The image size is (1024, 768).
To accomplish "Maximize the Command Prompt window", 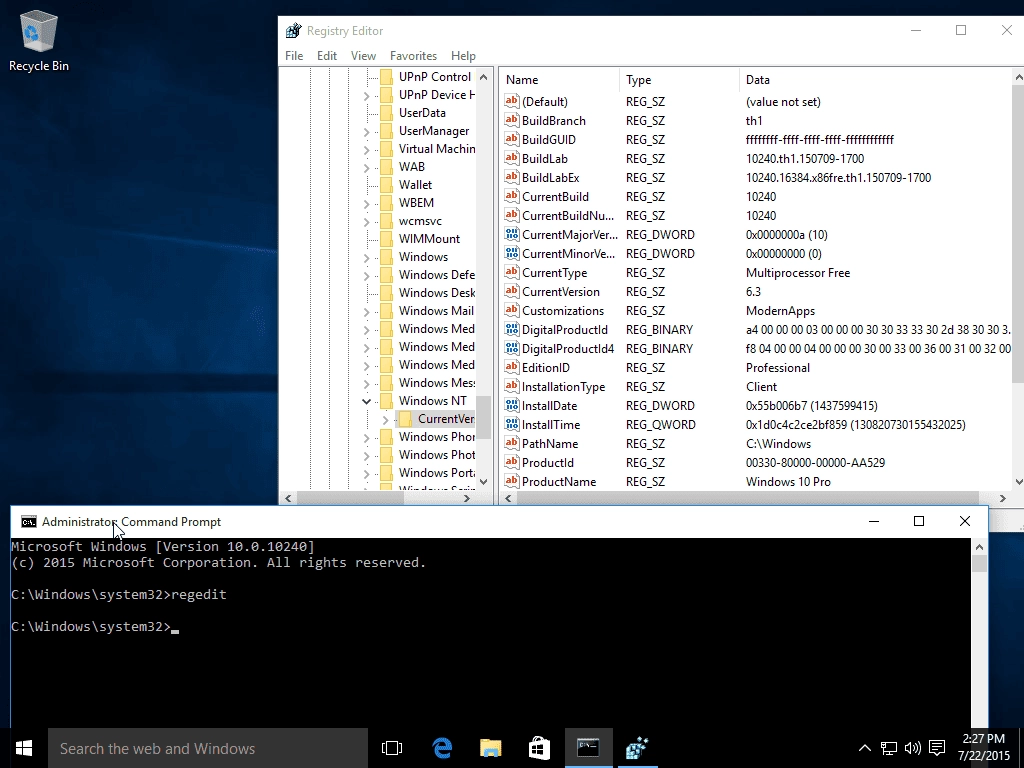I will 919,521.
